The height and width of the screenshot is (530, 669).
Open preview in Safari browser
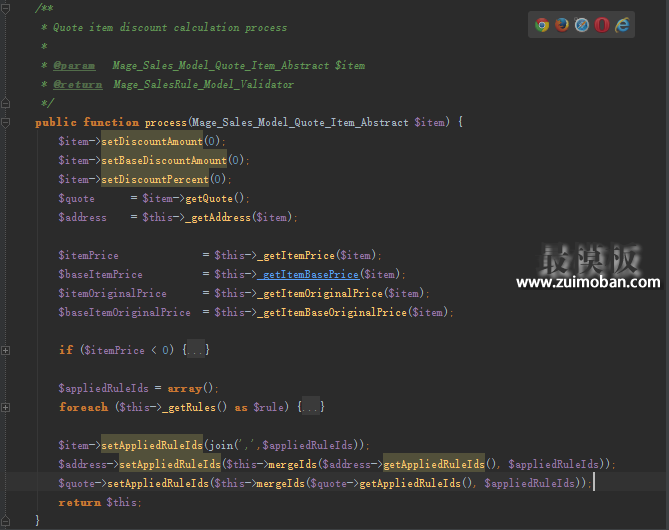(582, 25)
